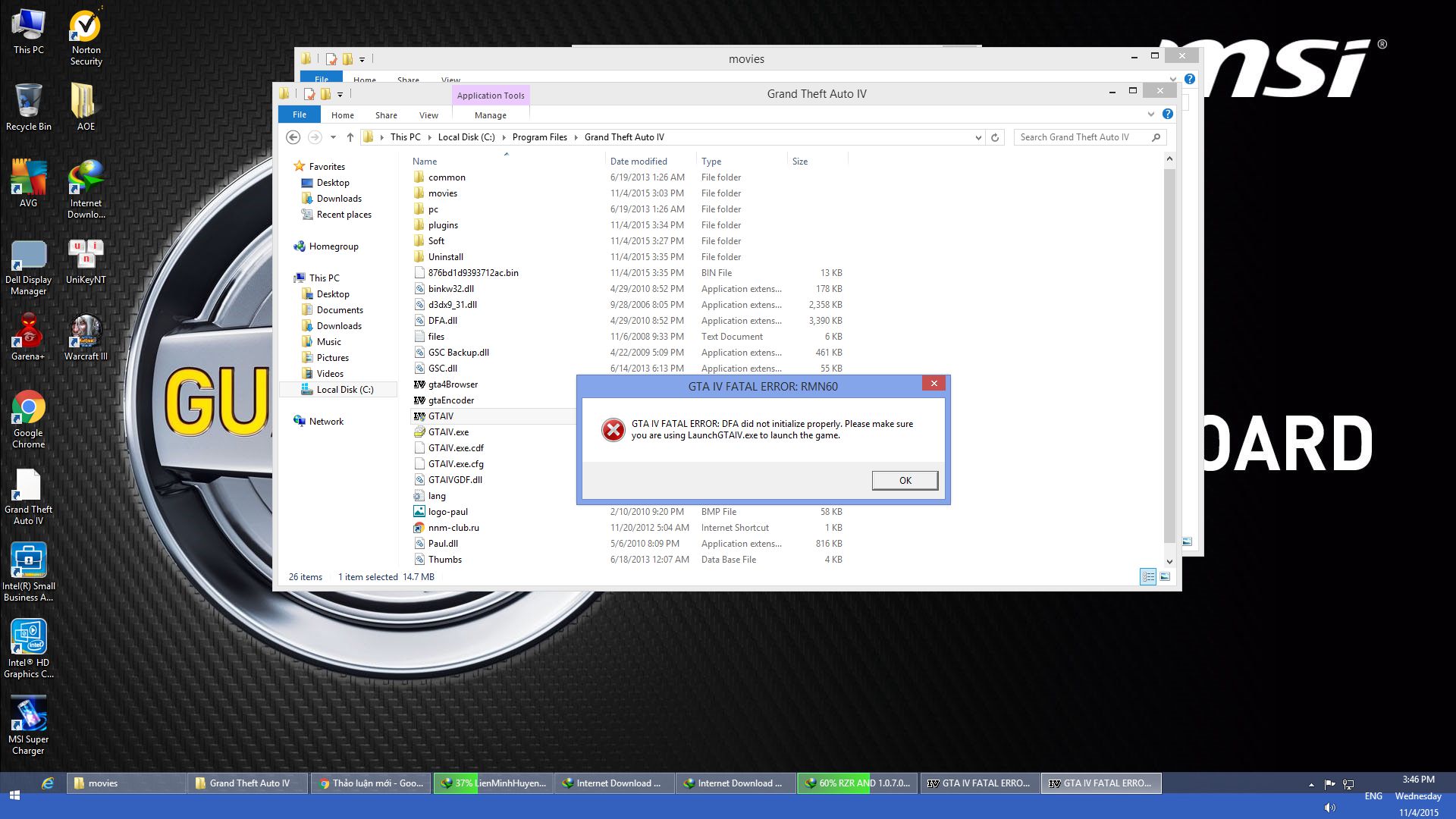Select Recent places in Favorites
Viewport: 1456px width, 819px height.
344,215
